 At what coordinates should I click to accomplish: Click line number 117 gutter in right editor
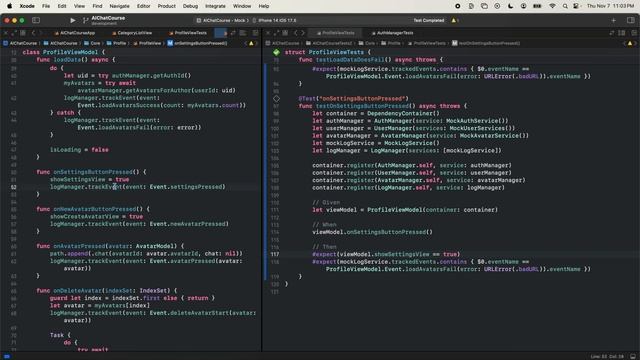(x=275, y=254)
